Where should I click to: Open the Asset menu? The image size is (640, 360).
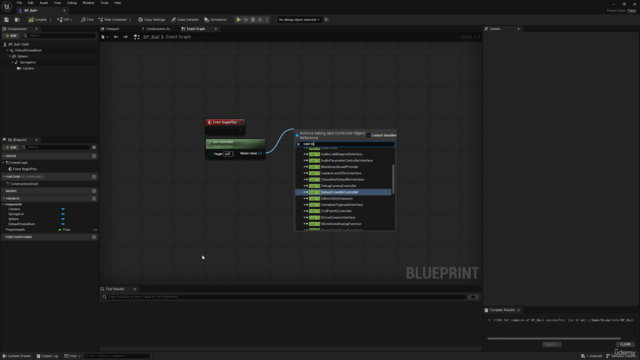click(44, 3)
